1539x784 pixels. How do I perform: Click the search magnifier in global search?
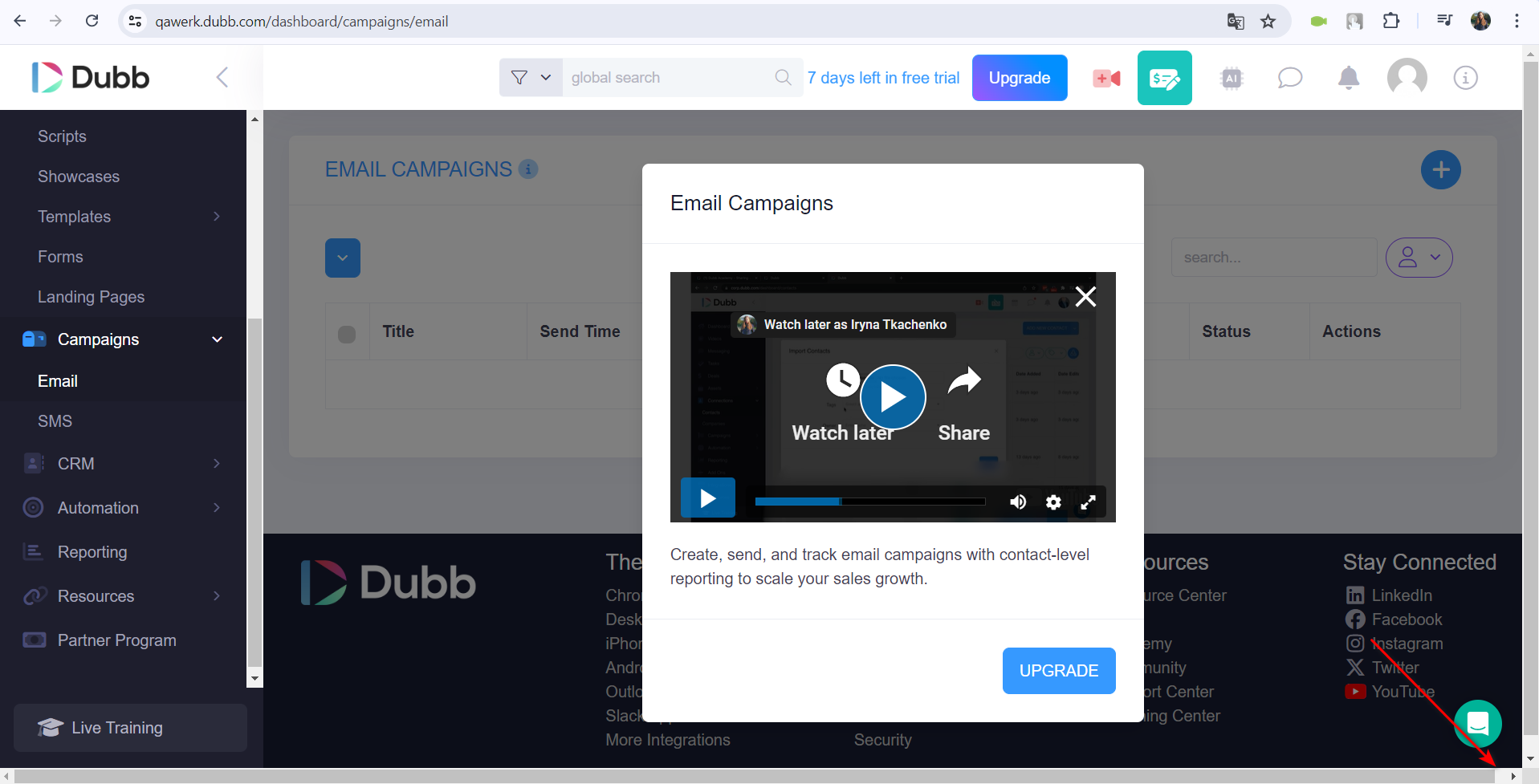[783, 77]
